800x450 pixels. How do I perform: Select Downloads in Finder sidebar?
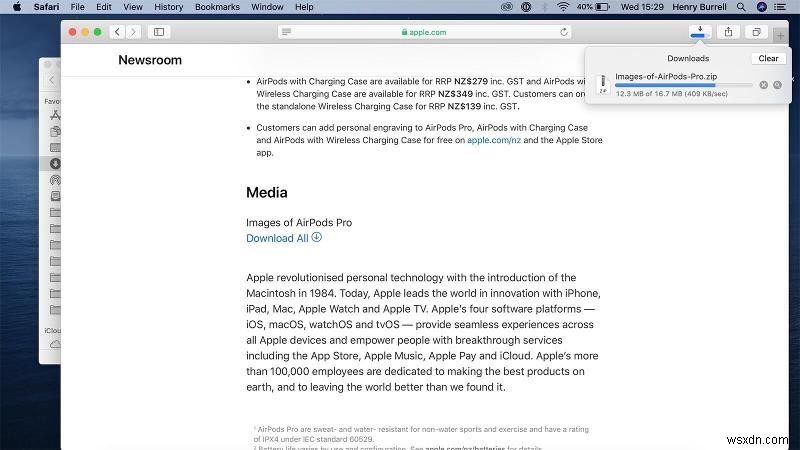pos(55,164)
